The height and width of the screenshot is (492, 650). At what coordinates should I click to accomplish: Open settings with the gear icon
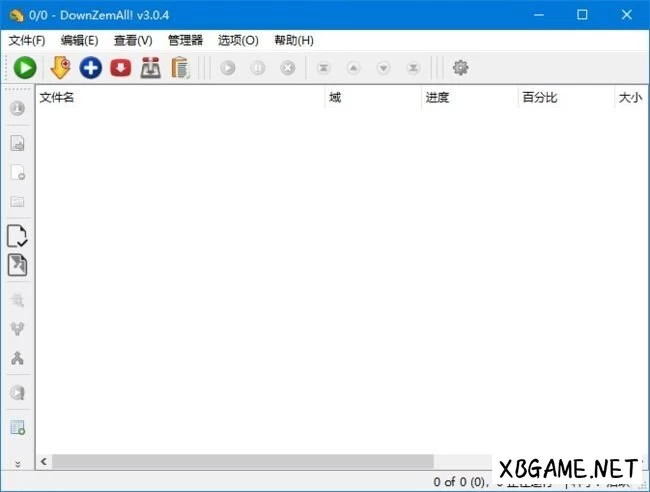(460, 68)
